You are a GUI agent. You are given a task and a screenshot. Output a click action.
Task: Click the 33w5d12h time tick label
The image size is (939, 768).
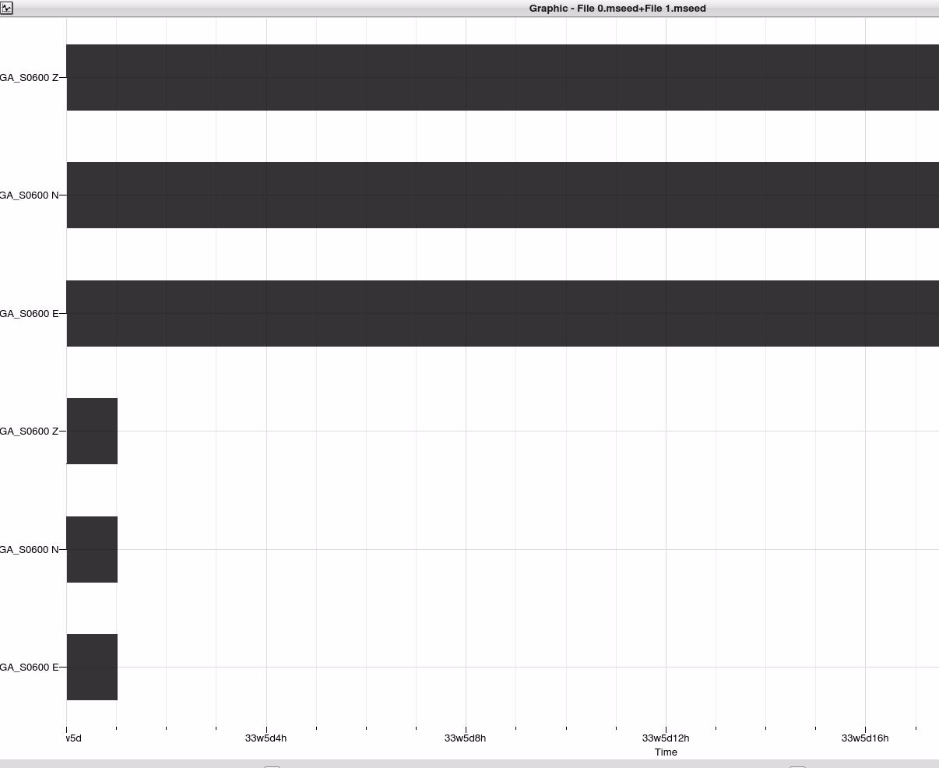click(x=665, y=739)
